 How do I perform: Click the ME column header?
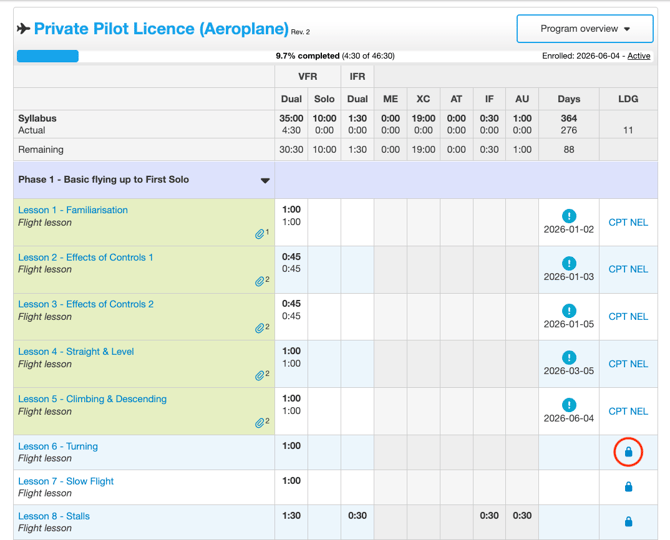pos(390,99)
